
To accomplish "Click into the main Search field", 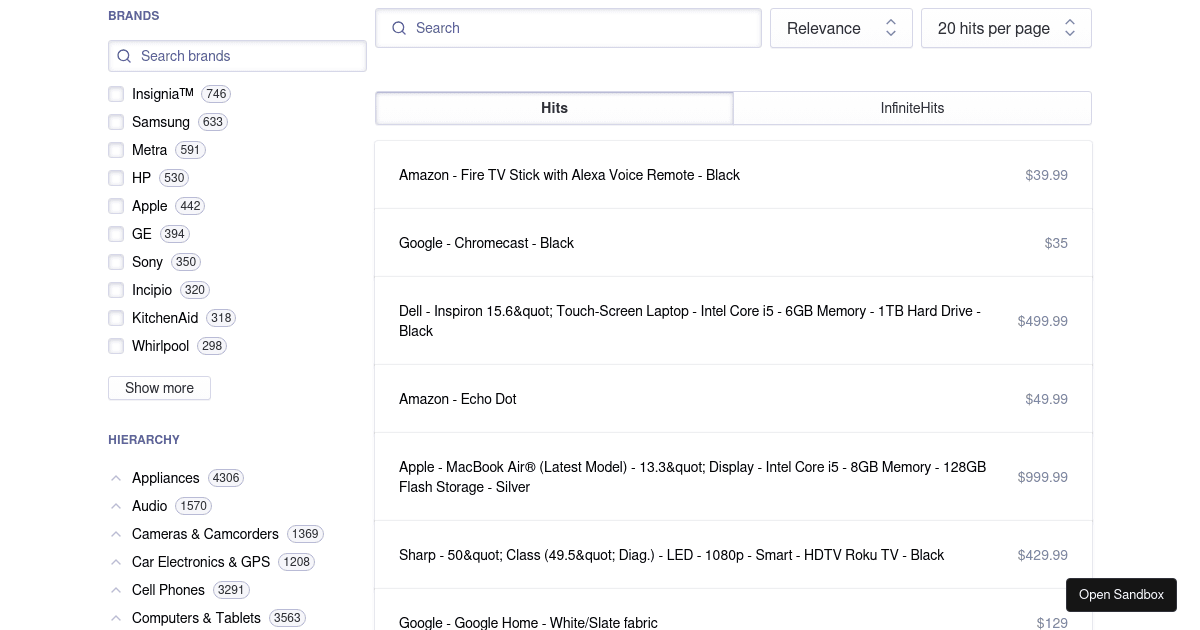I will coord(568,28).
